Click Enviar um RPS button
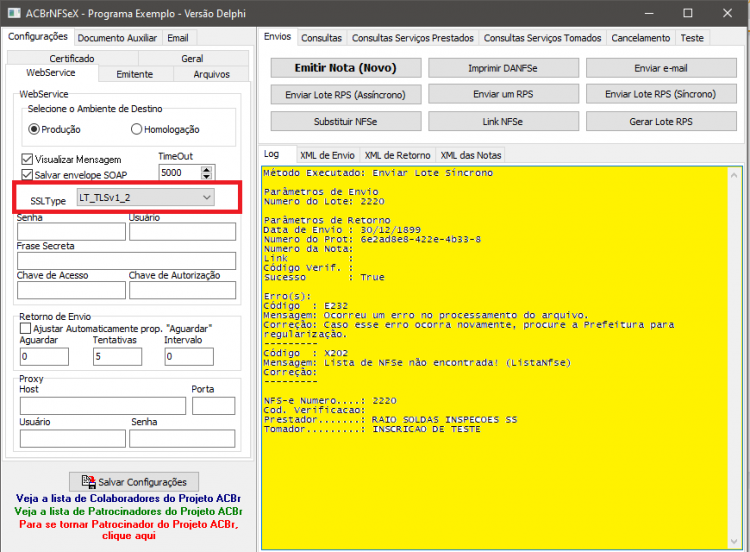The image size is (750, 552). [x=503, y=94]
